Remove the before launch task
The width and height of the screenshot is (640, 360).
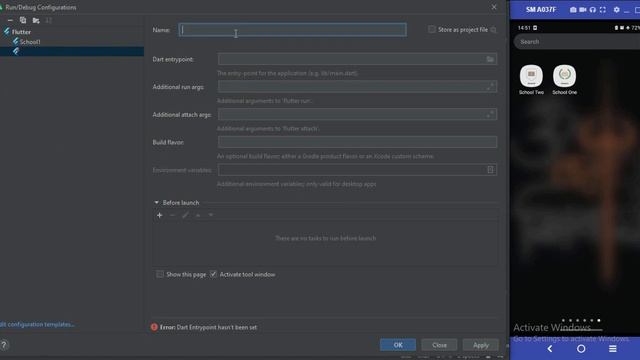coord(172,215)
